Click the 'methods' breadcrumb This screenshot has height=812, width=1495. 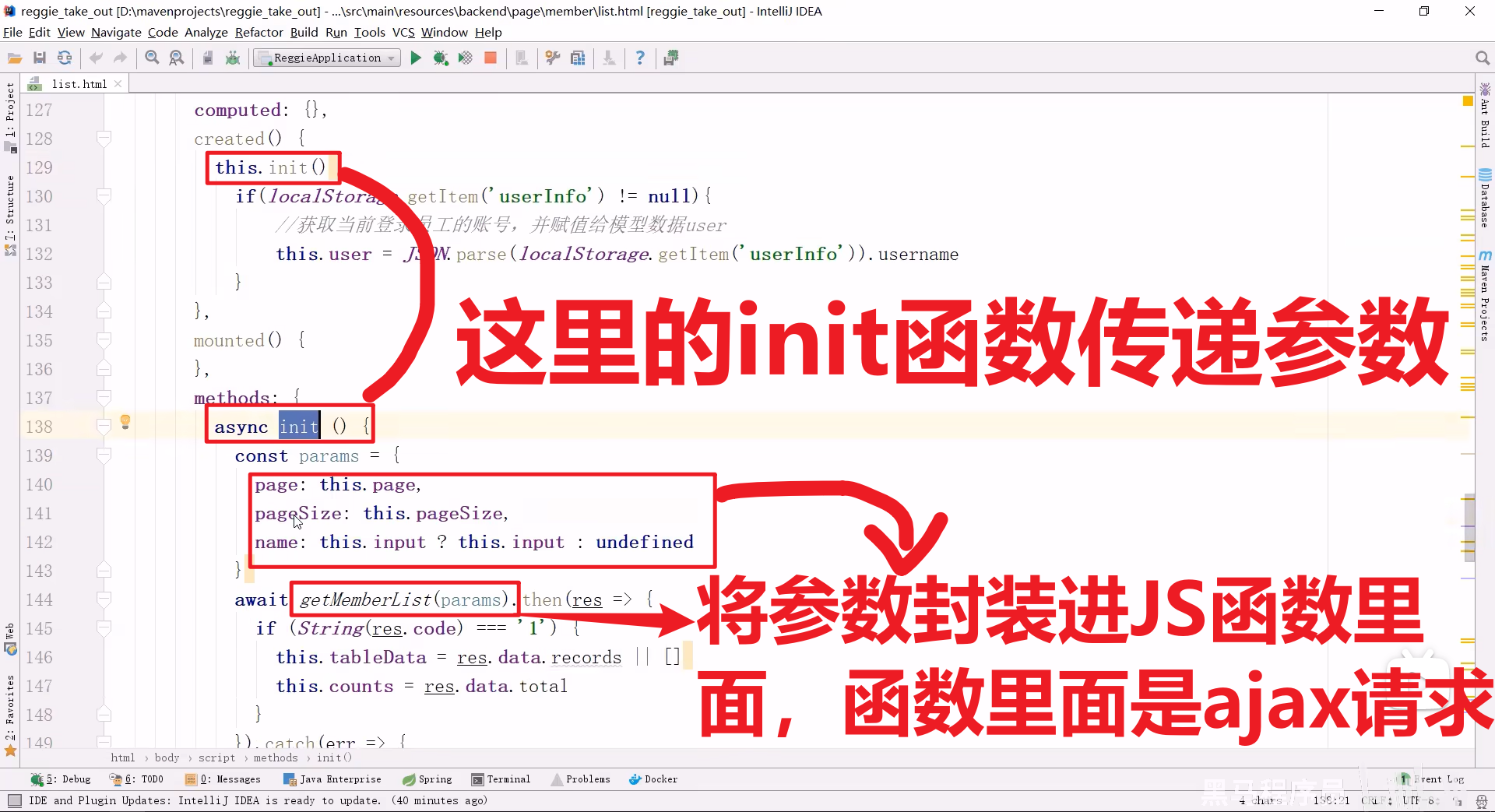[276, 758]
